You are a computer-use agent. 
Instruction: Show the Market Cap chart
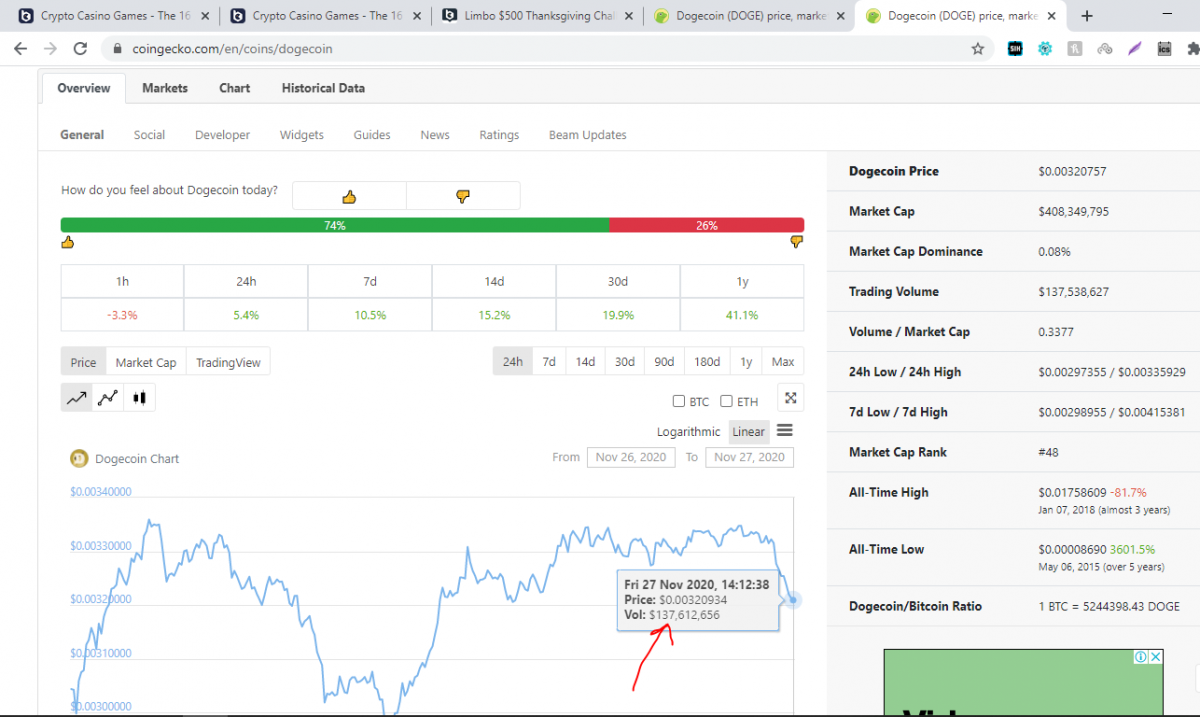[146, 363]
